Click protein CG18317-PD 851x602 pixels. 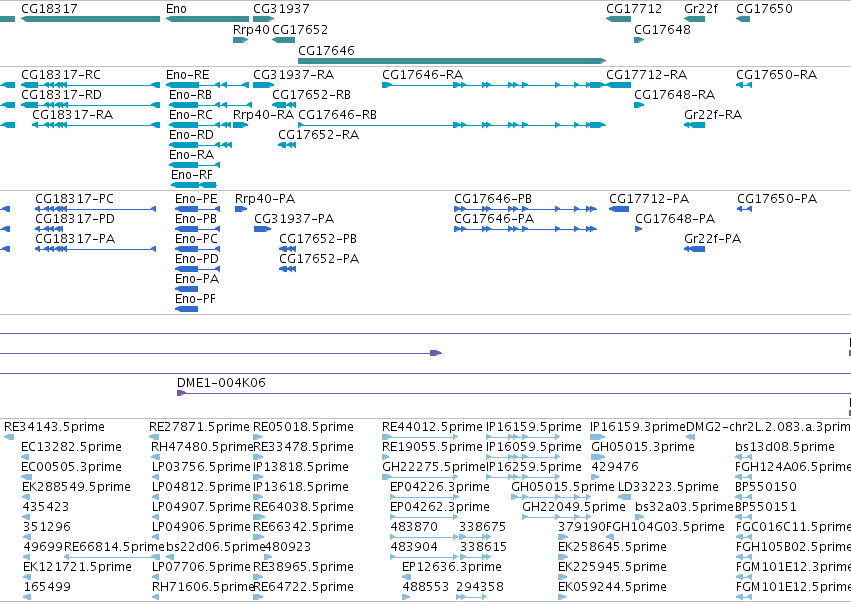[75, 219]
